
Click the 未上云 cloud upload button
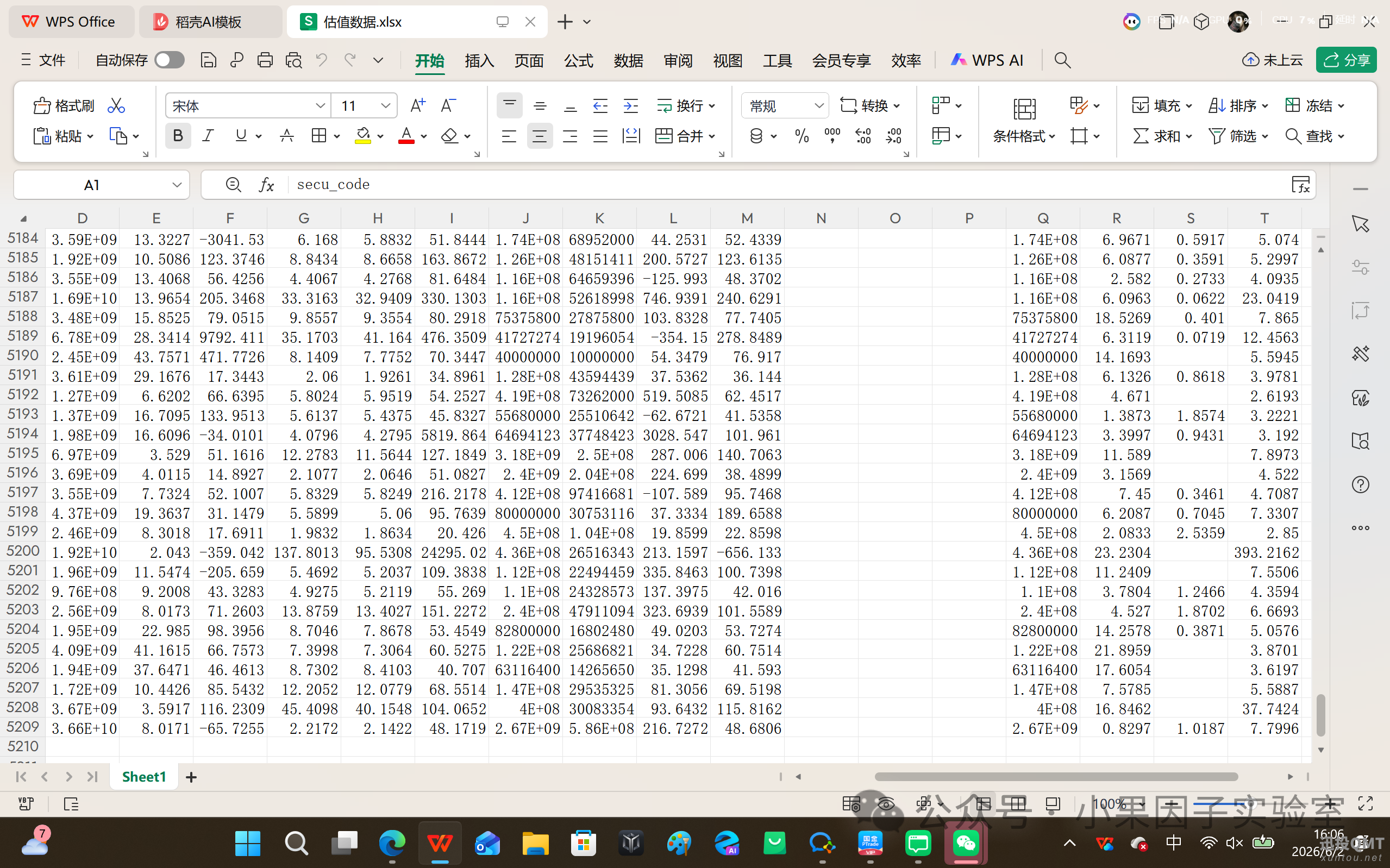[1272, 60]
